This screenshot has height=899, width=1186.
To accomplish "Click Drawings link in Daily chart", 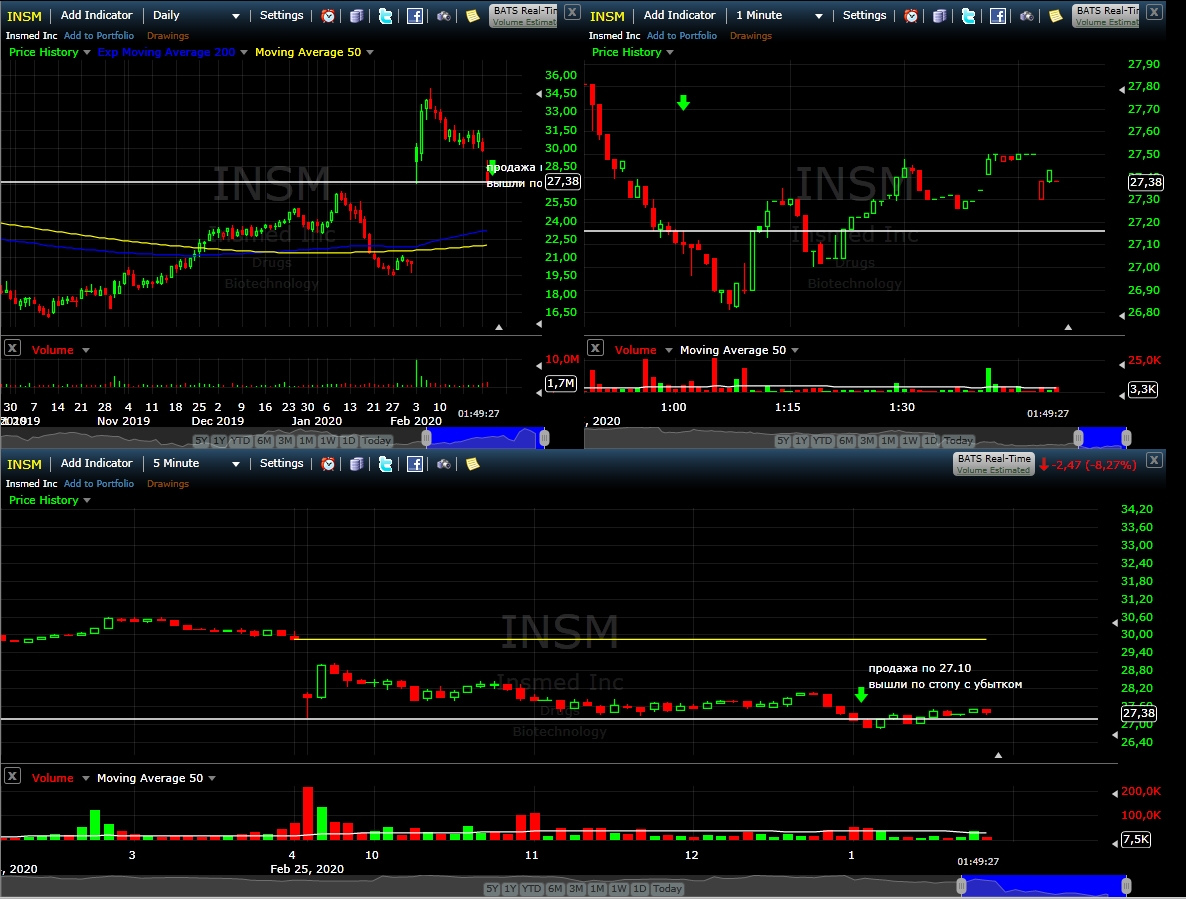I will click(168, 36).
